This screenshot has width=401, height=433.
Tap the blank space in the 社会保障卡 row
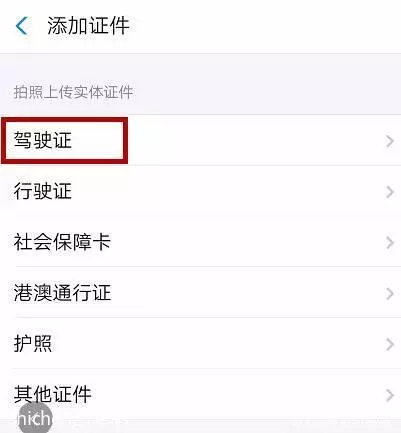point(247,242)
